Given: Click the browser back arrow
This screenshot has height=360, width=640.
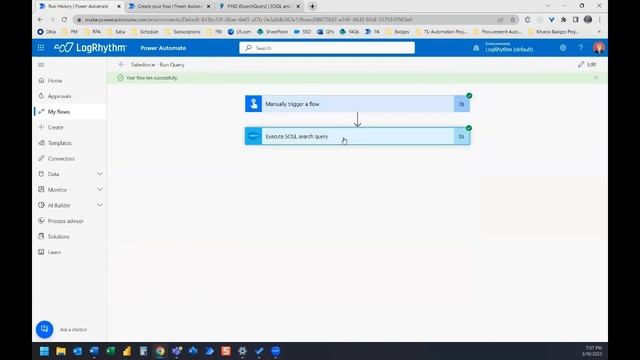Looking at the screenshot, I should coord(40,19).
